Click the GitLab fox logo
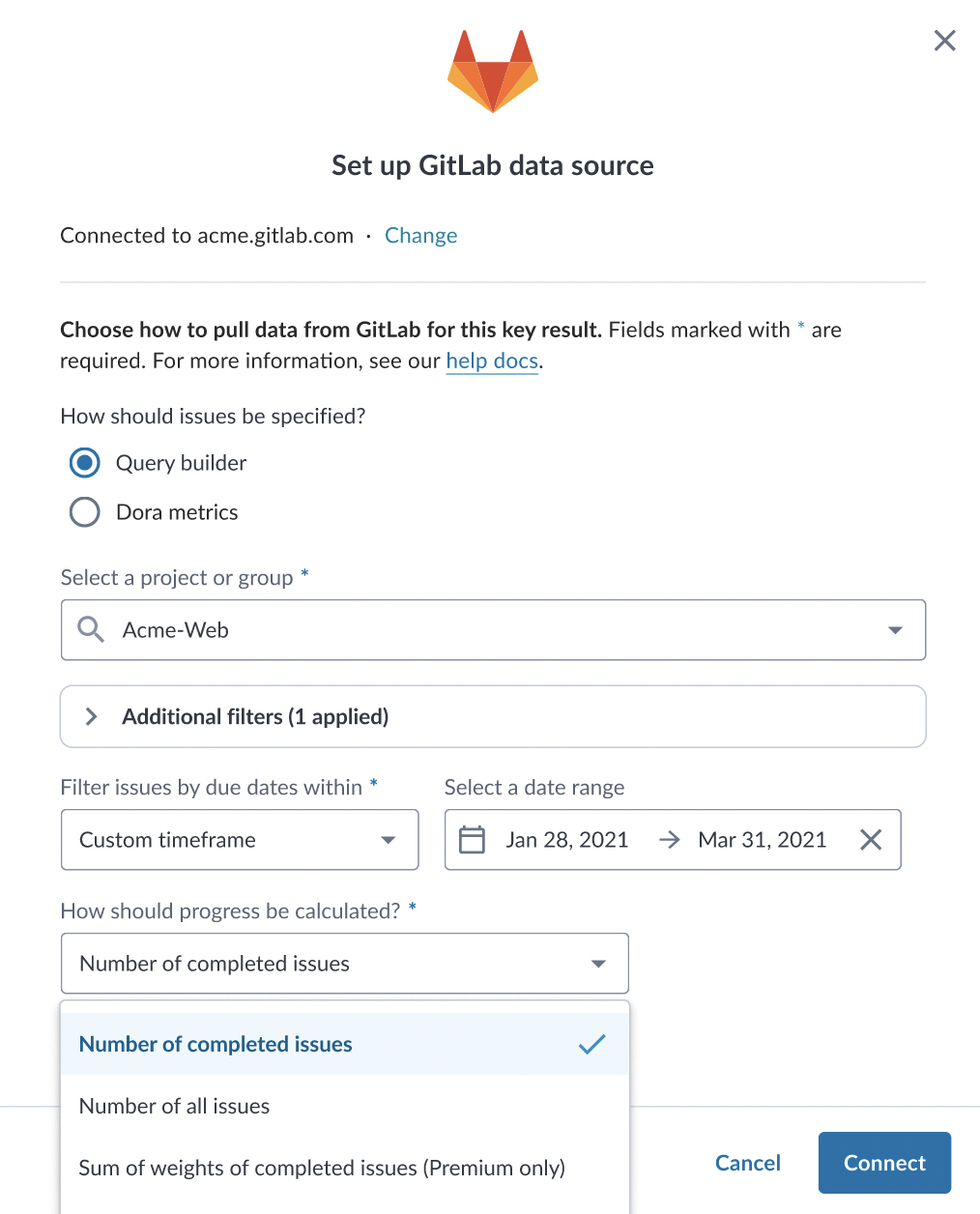Screen dimensions: 980x1214 pos(493,72)
